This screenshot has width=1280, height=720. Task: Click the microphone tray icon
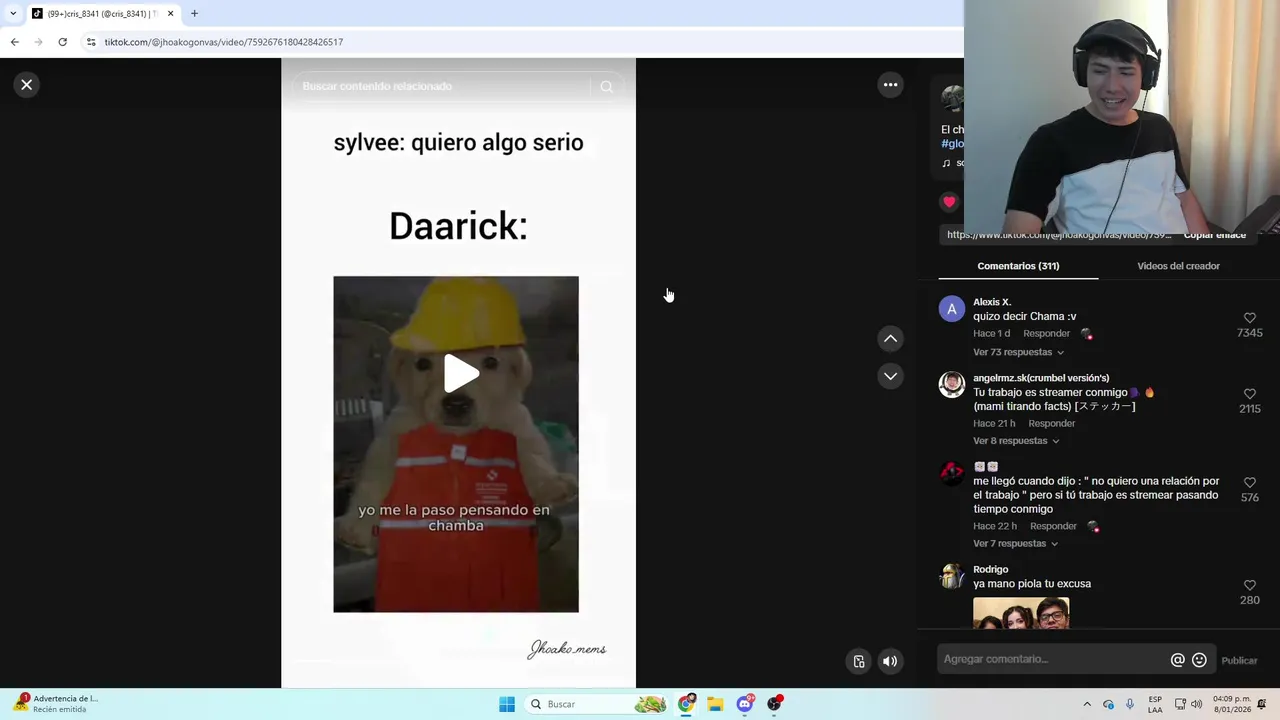point(1130,704)
